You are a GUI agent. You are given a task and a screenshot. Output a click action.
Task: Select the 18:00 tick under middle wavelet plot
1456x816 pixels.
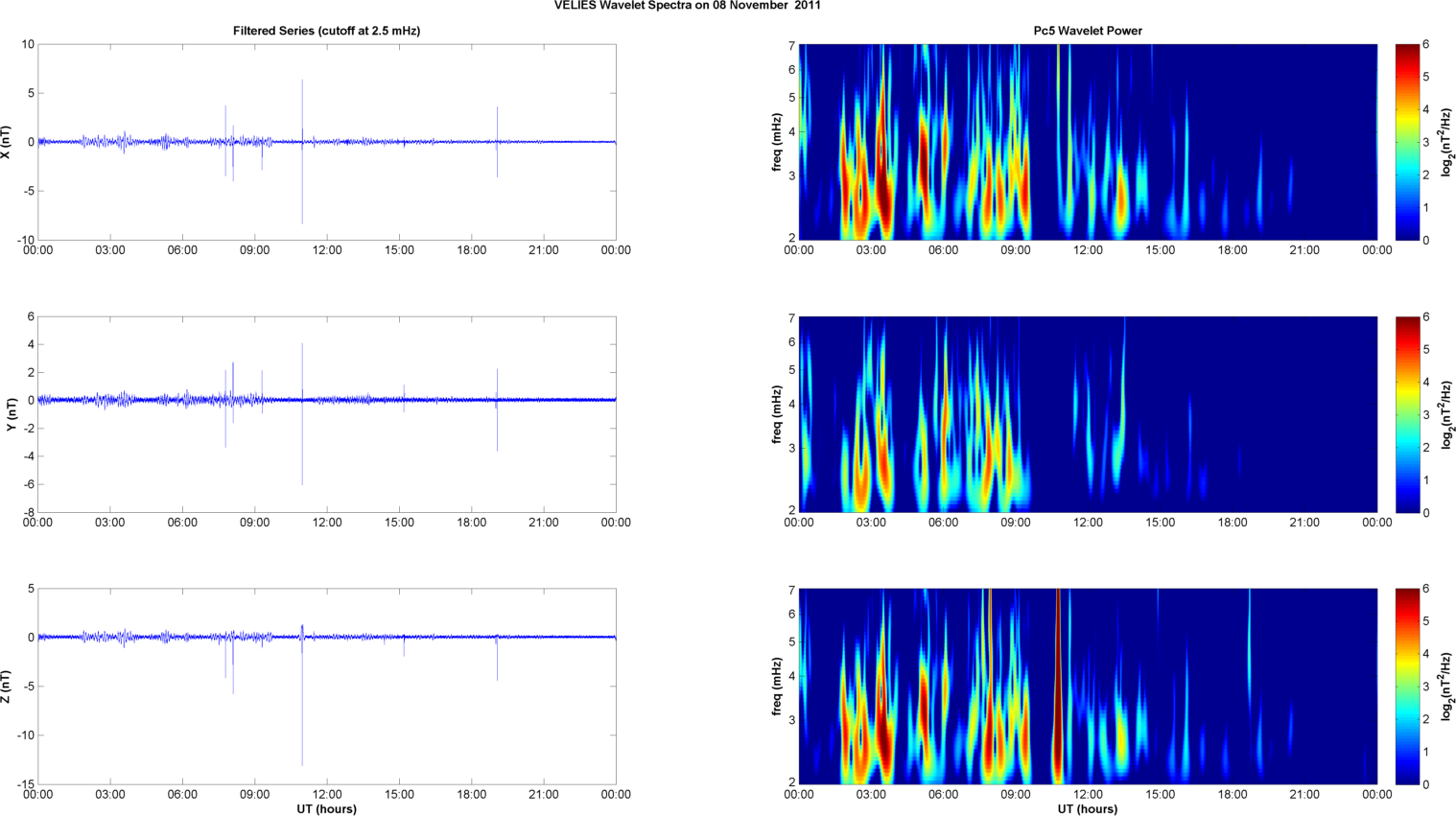click(1232, 523)
